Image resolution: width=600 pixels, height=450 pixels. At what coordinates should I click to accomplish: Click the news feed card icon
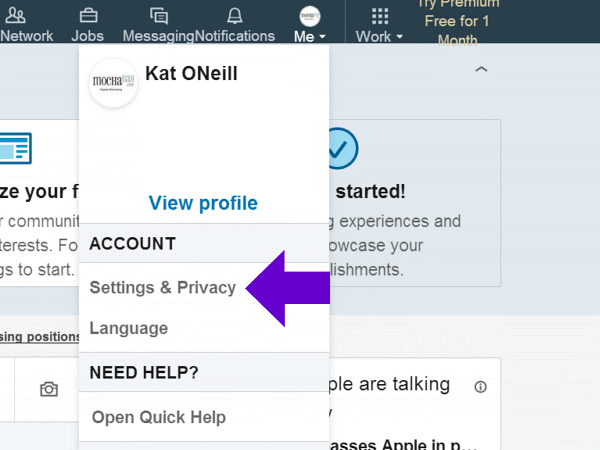[15, 148]
